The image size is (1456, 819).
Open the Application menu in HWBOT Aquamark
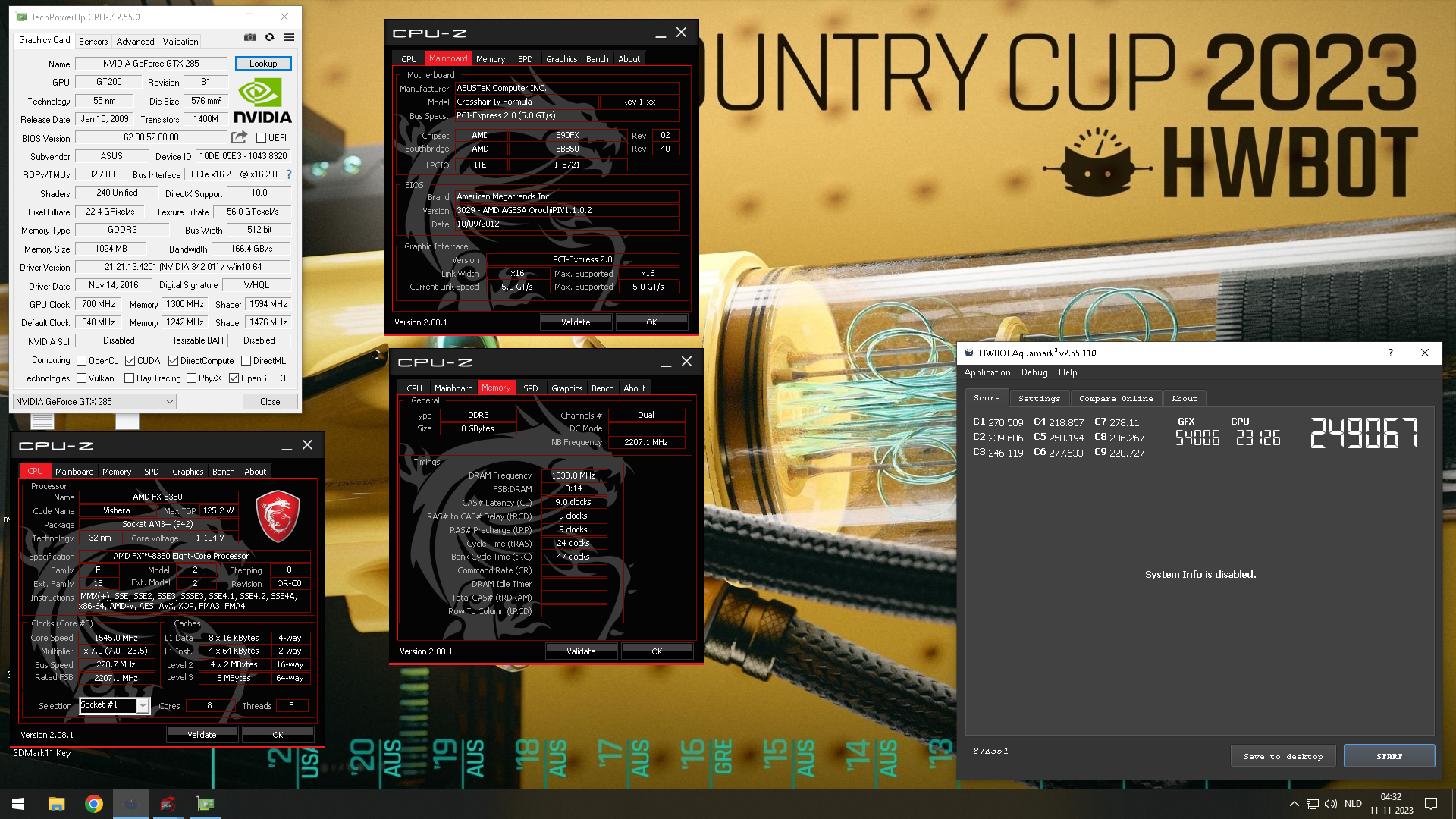987,372
